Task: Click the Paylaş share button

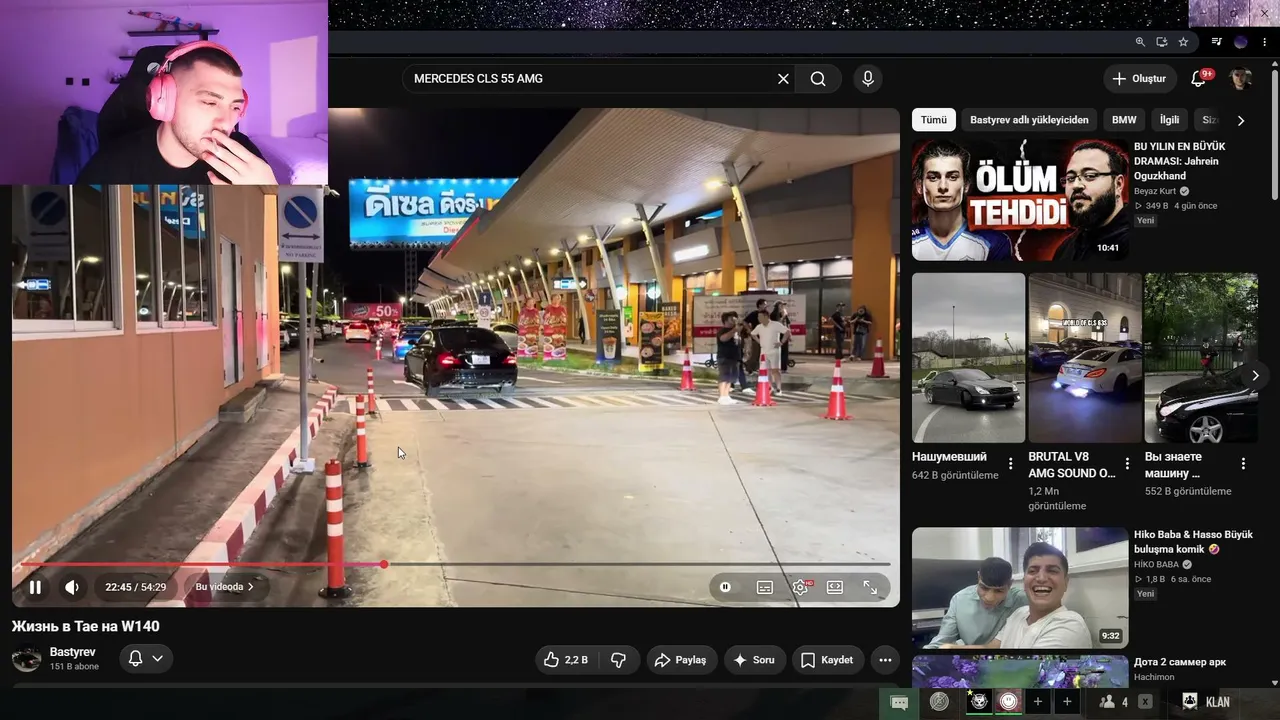Action: pos(681,660)
